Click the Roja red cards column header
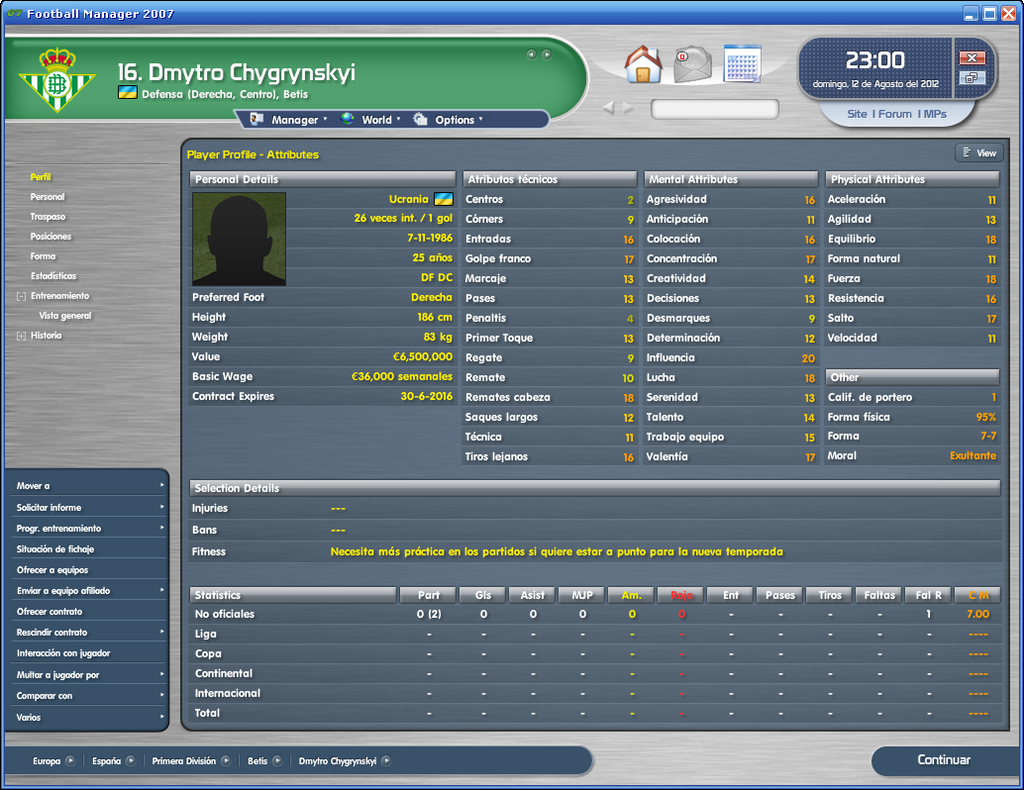 (x=681, y=595)
